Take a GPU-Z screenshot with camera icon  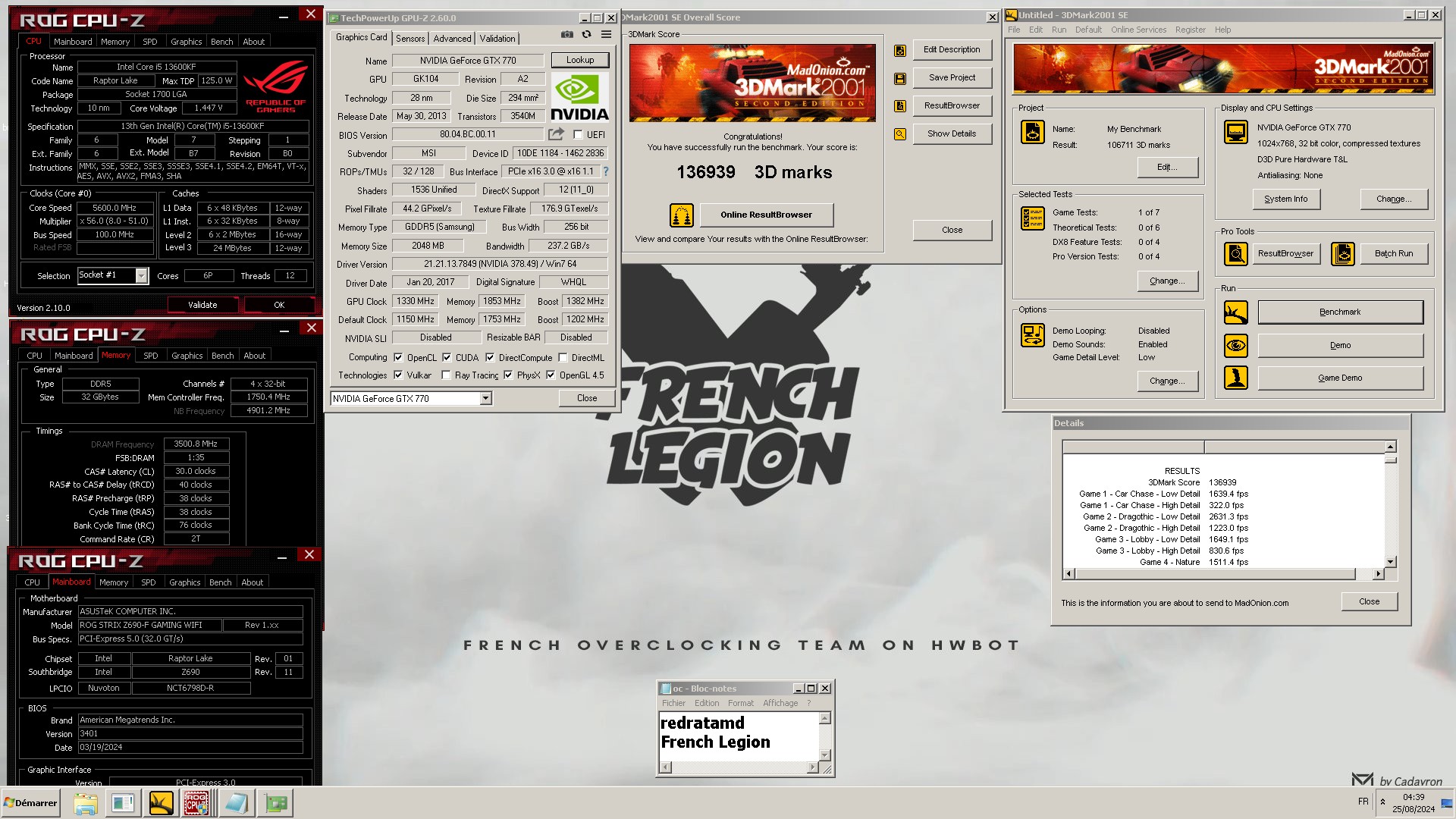click(x=566, y=34)
